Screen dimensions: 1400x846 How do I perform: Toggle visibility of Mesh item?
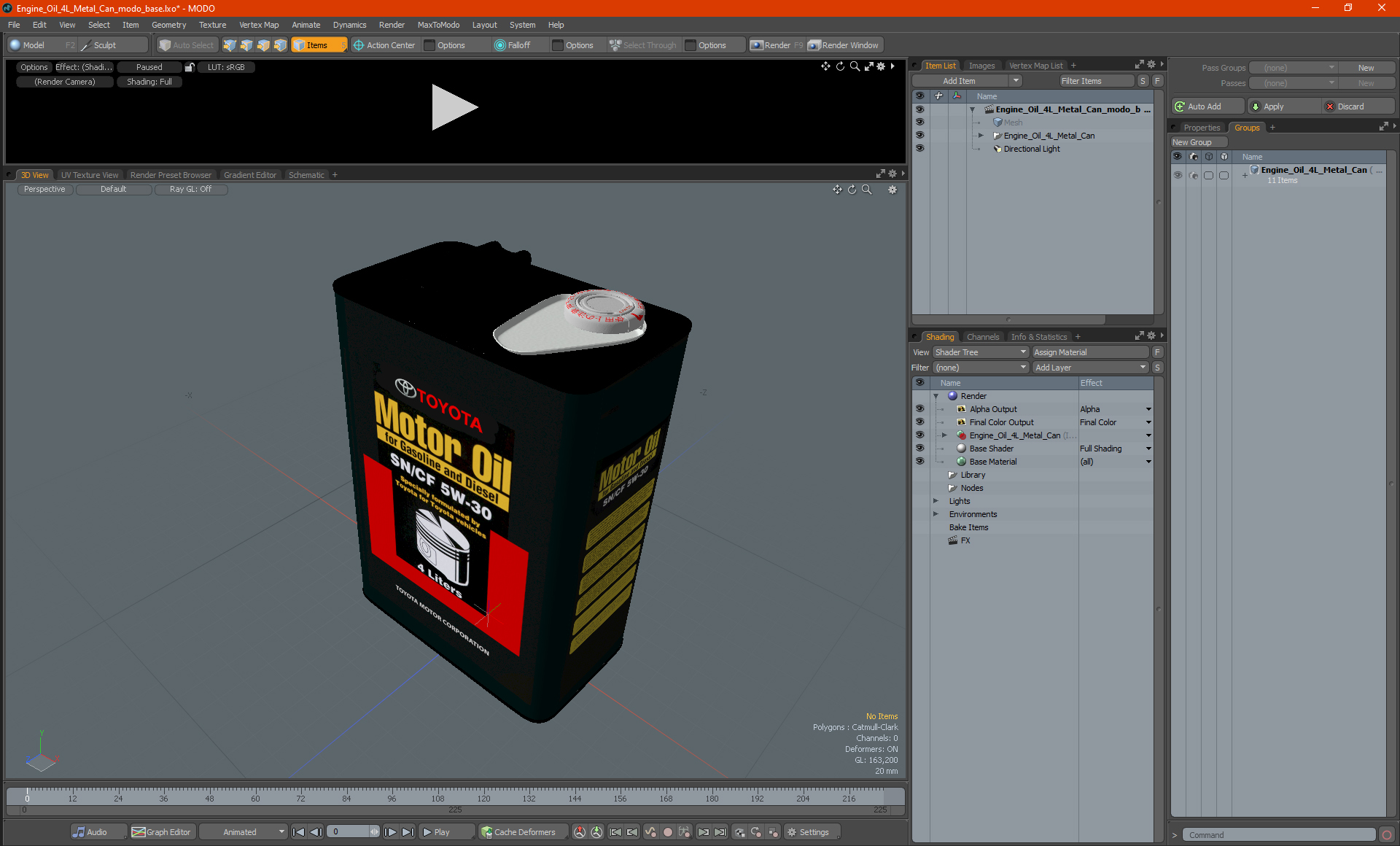coord(919,123)
